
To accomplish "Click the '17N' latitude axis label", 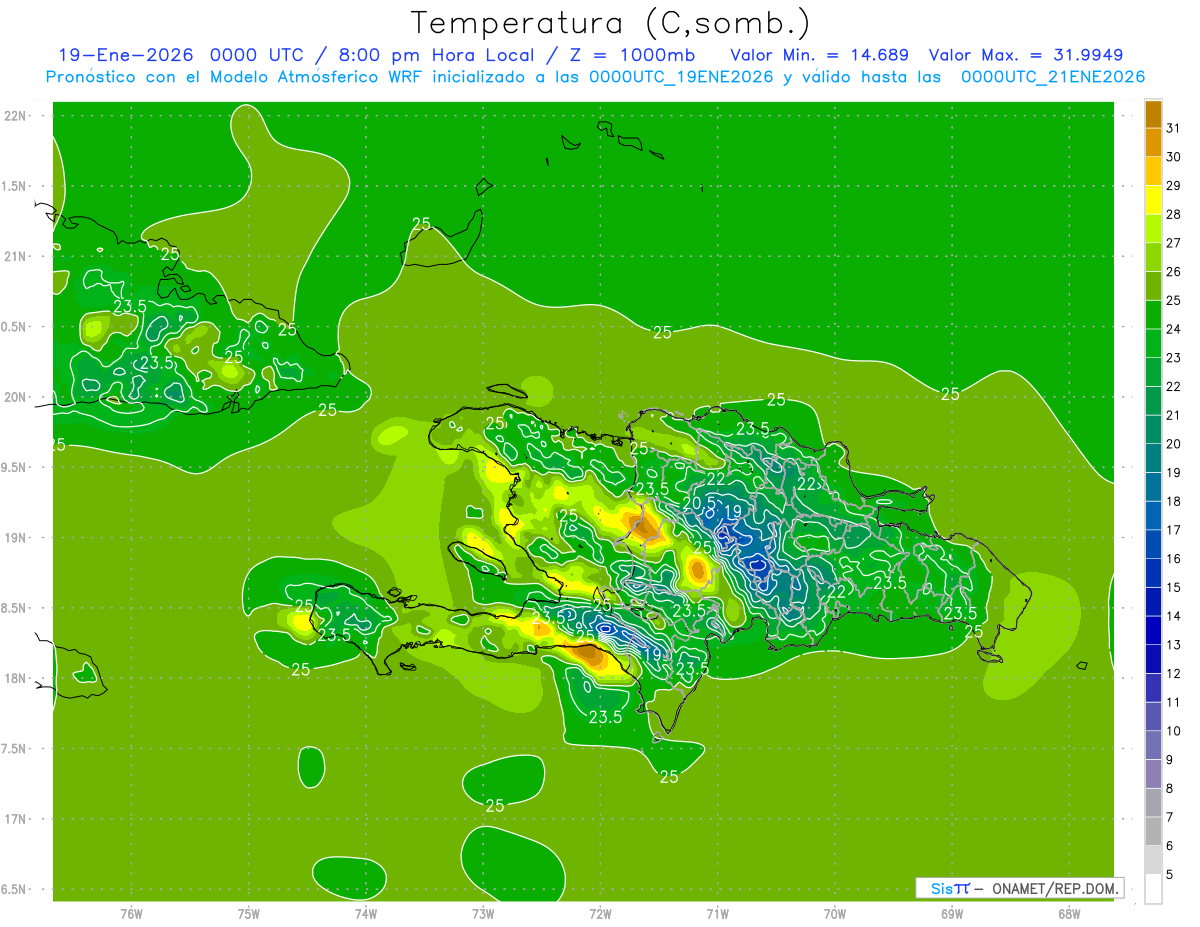I will [16, 819].
